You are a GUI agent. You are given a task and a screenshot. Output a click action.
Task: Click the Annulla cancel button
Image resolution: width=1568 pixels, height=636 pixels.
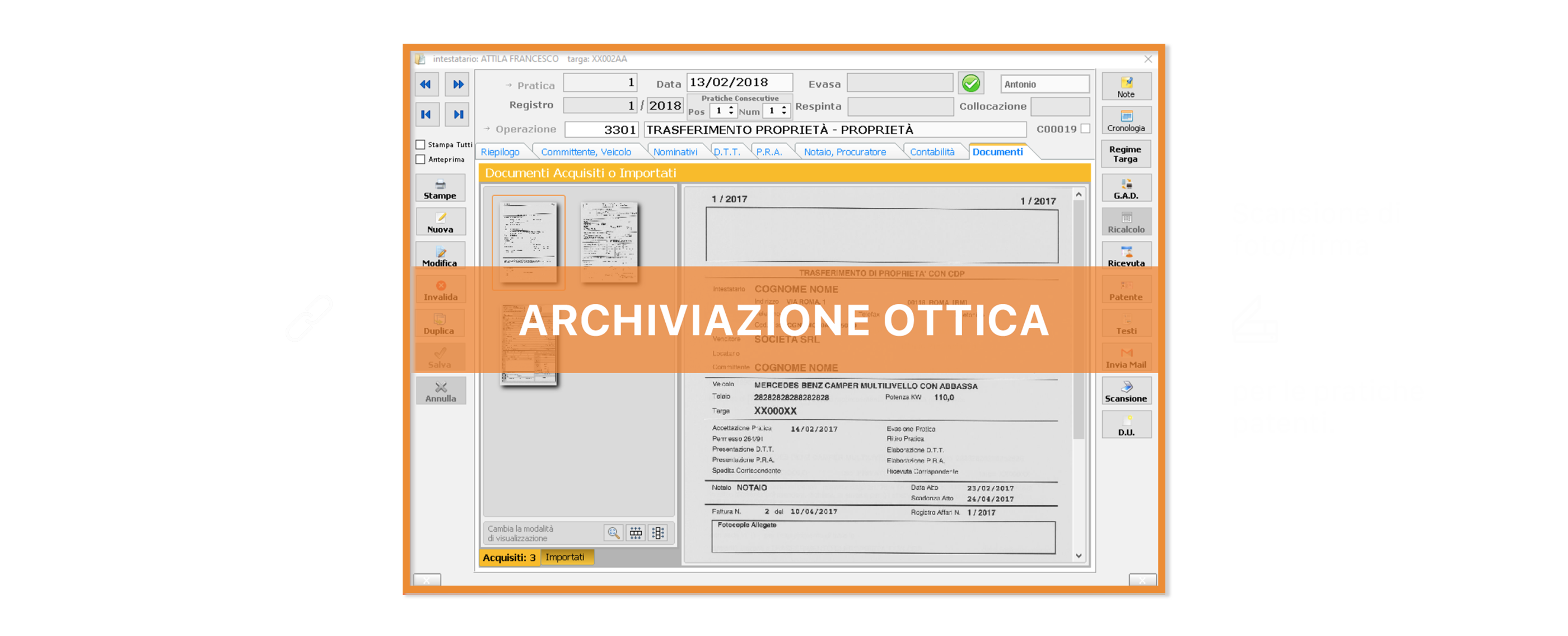440,391
